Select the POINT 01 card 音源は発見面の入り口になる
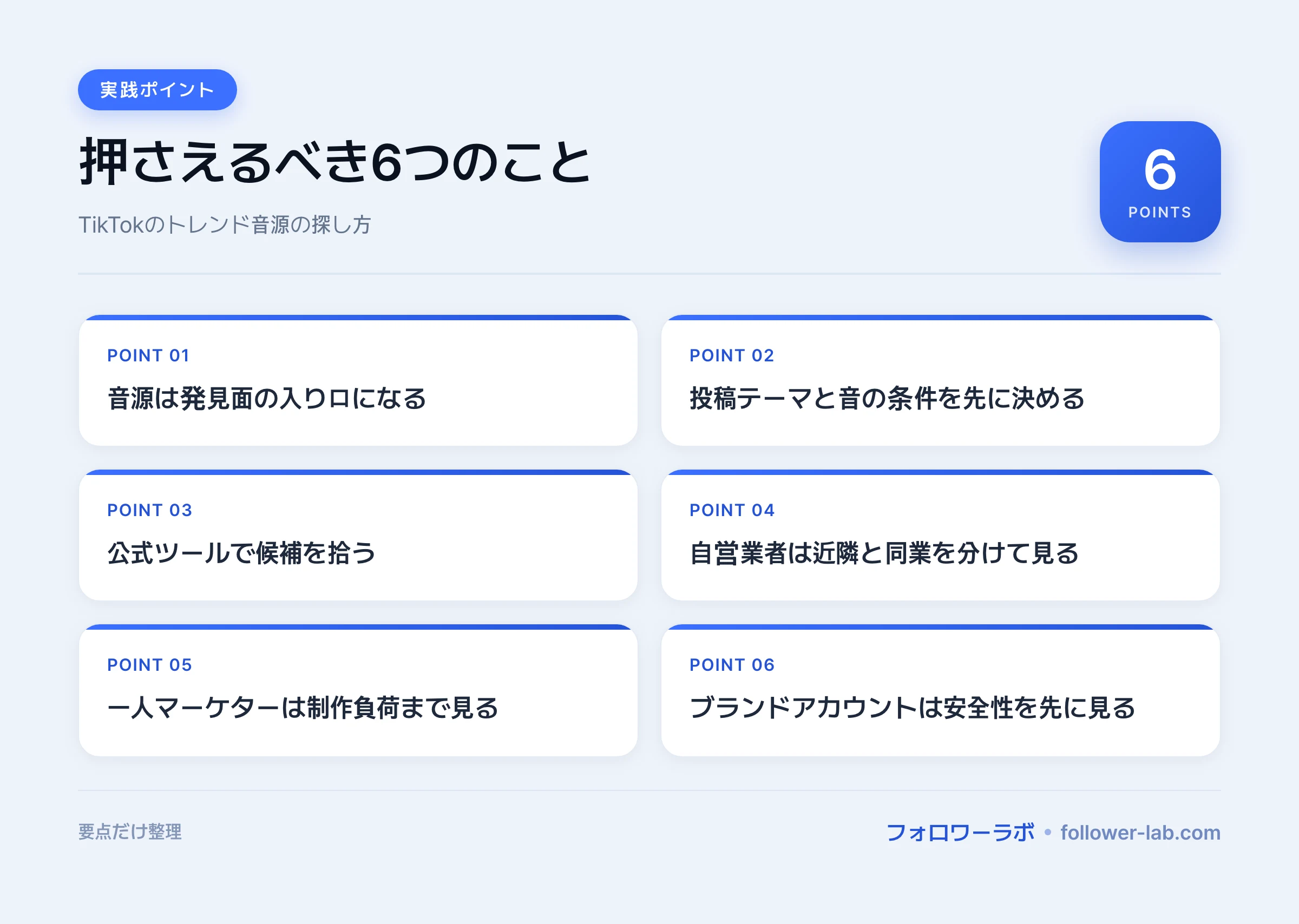The image size is (1299, 924). pyautogui.click(x=358, y=380)
